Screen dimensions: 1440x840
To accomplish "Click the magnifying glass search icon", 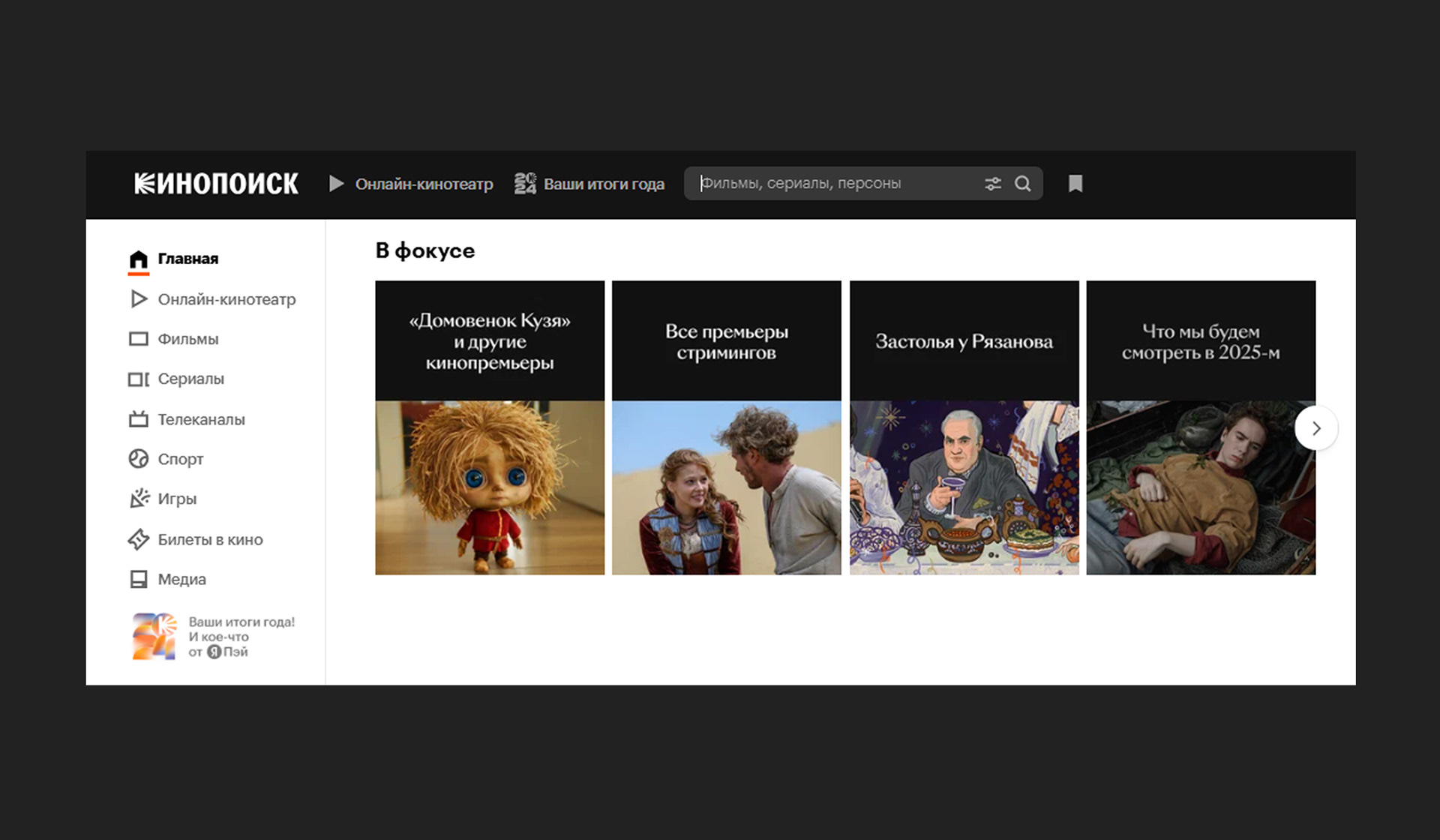I will [x=1023, y=184].
